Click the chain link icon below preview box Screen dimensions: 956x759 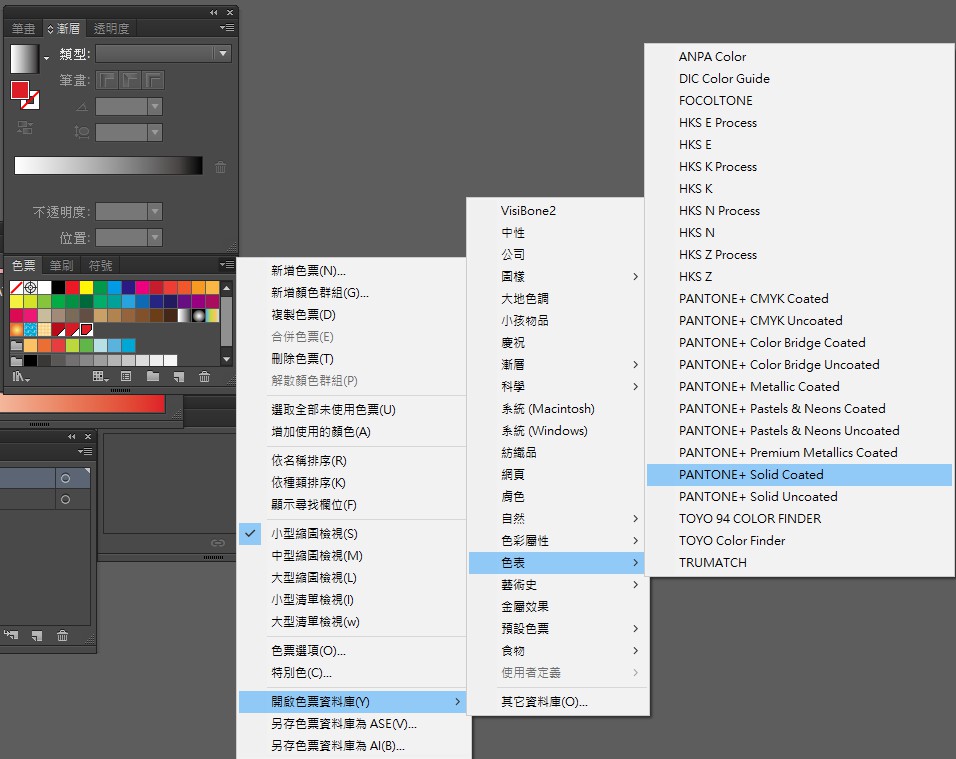coord(218,543)
